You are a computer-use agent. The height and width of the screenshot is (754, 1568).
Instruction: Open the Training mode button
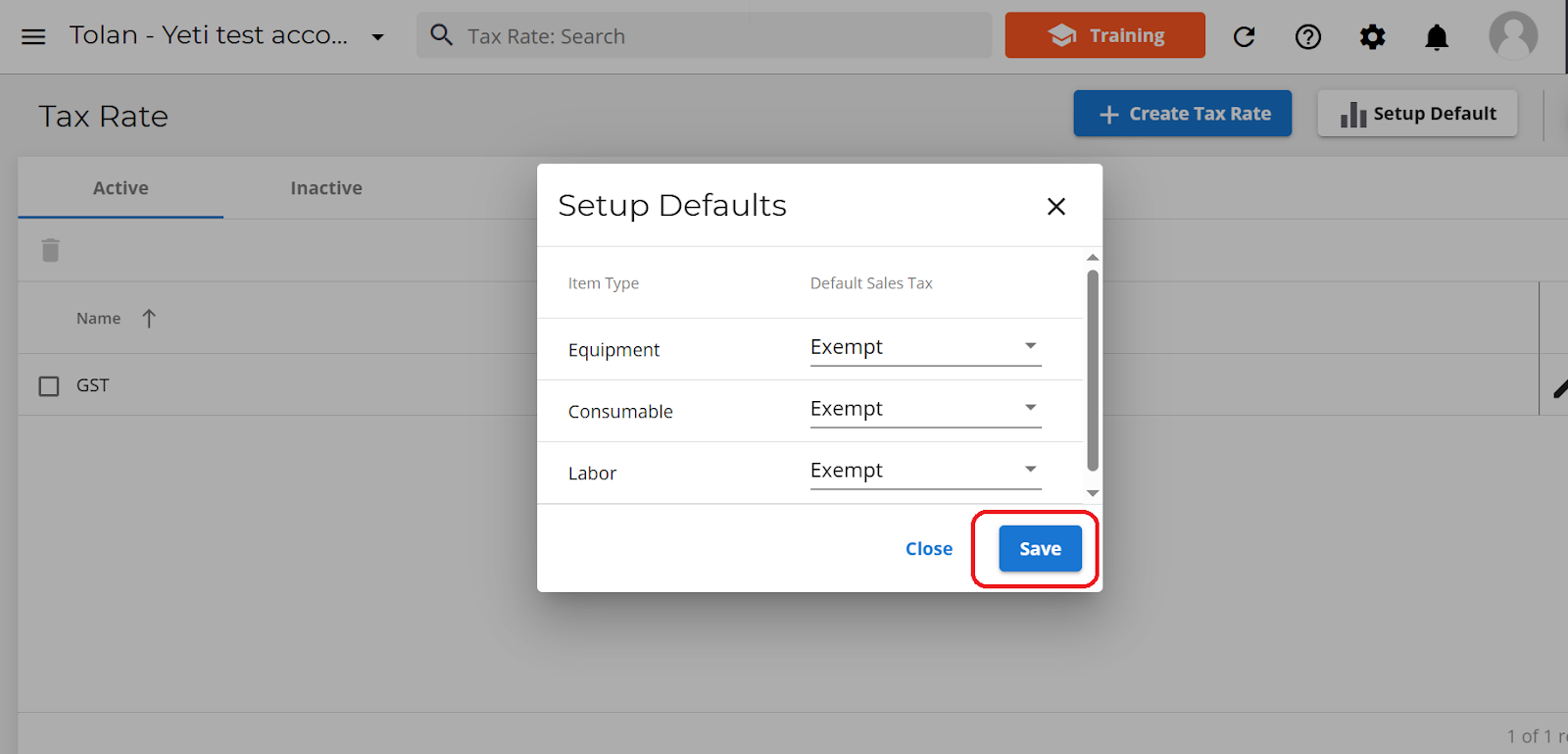[1104, 35]
